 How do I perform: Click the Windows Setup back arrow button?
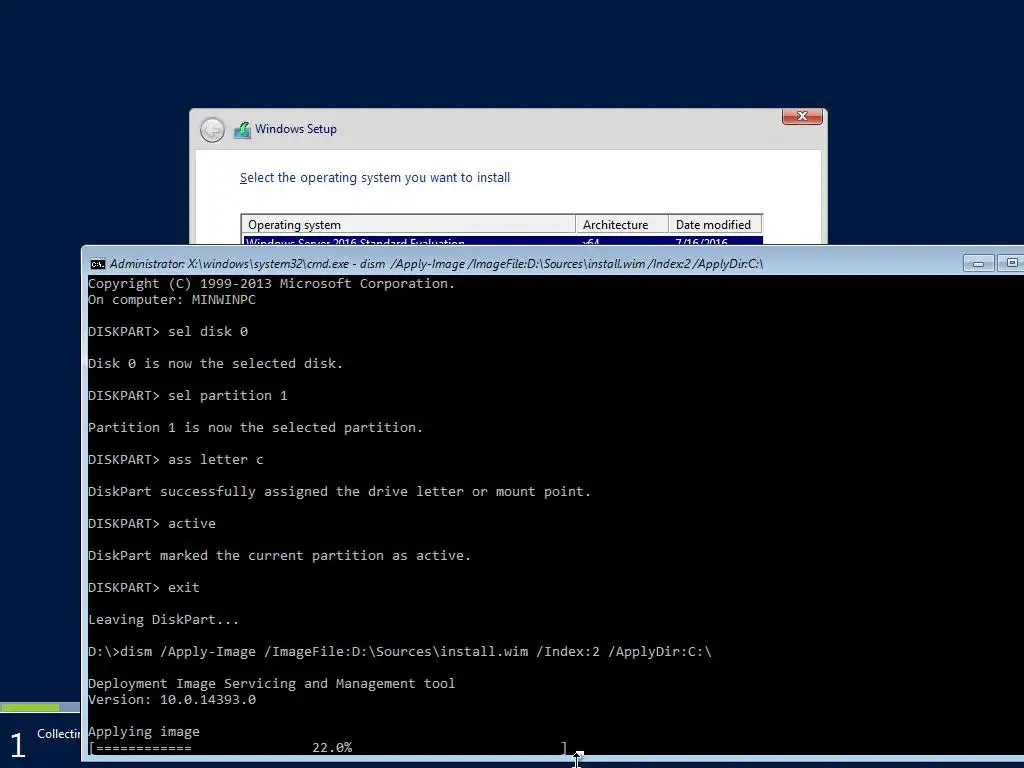212,130
